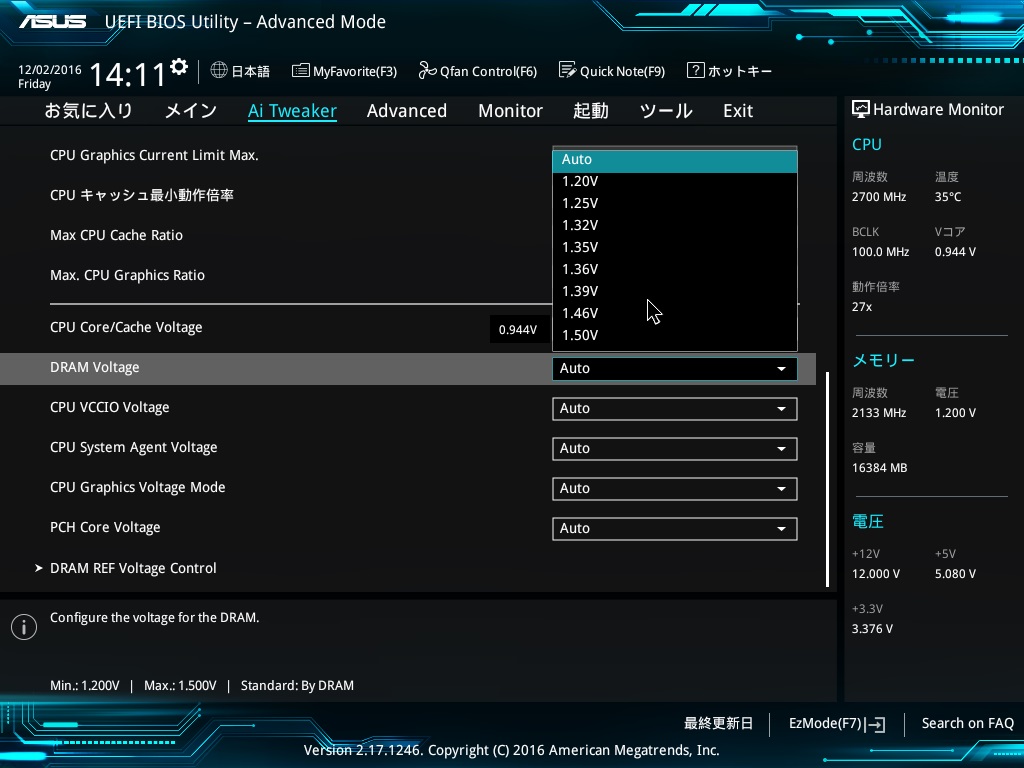
Task: Click the EzMode exit arrow icon
Action: pos(874,724)
